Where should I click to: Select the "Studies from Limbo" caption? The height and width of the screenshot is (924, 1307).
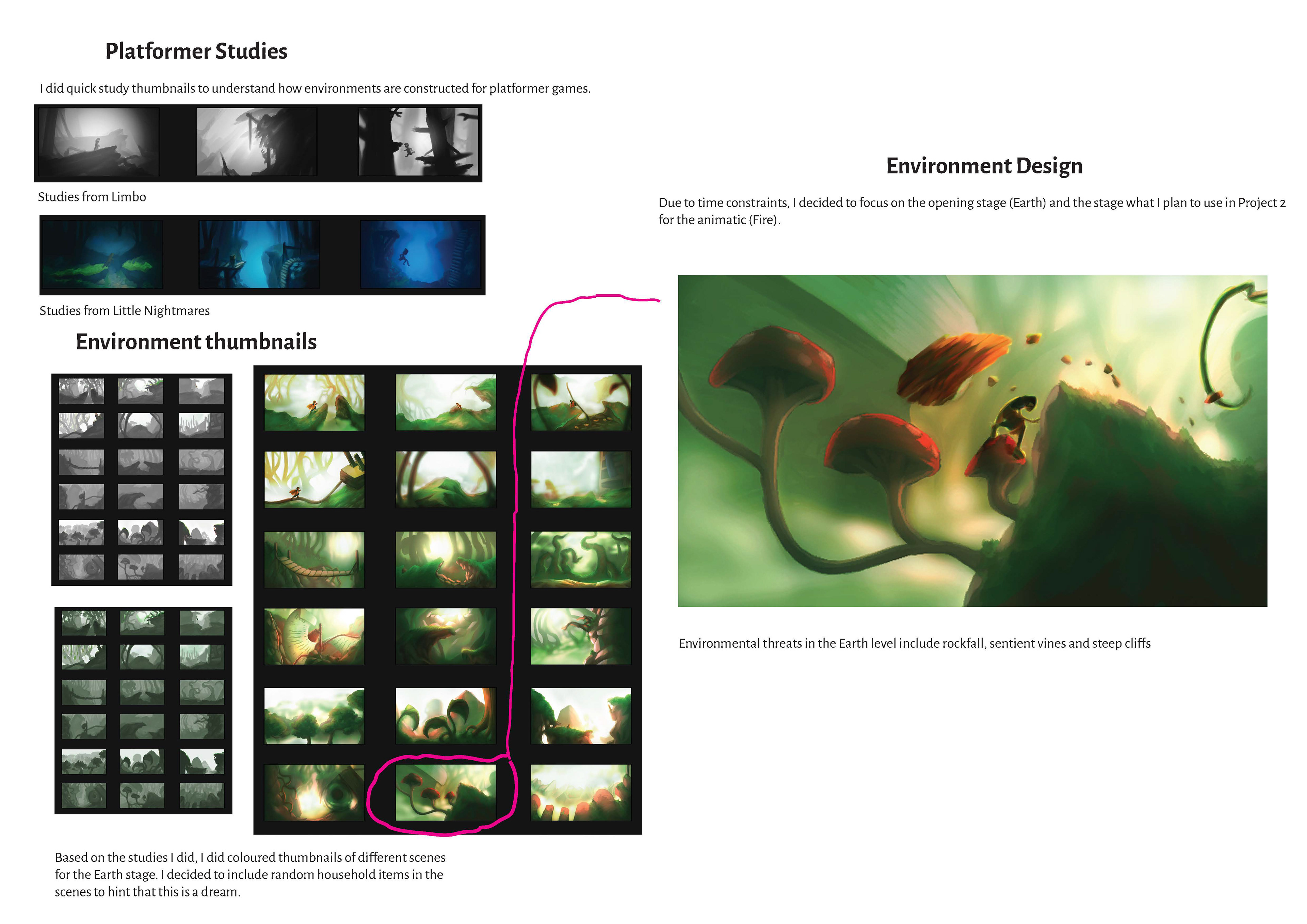[92, 197]
